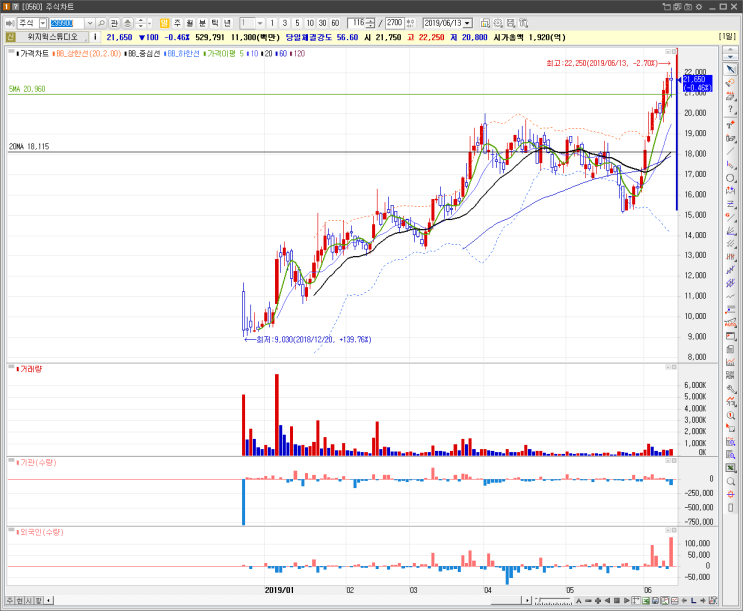Viewport: 743px width, 611px height.
Task: Toggle daily (일) chart period
Action: 164,23
